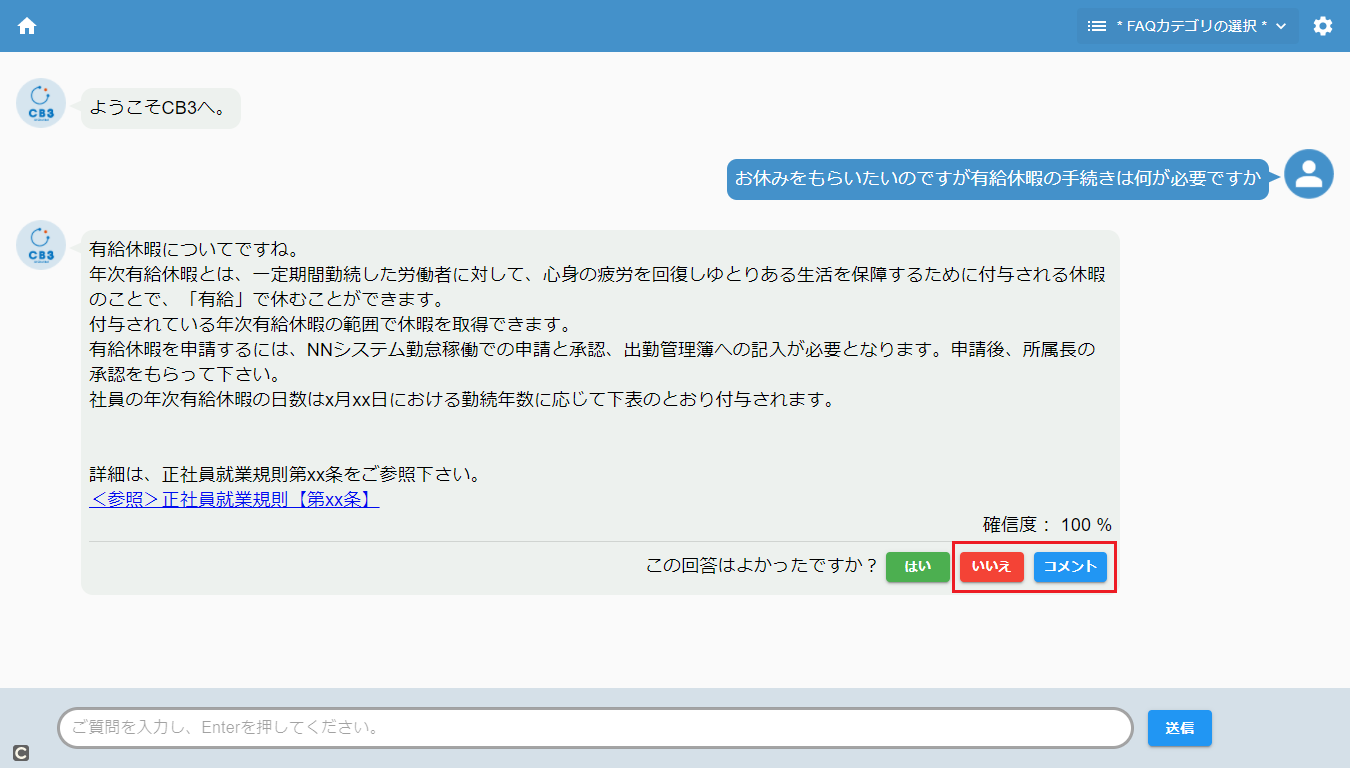Click the 有給休暇についてですね answer text

point(196,247)
